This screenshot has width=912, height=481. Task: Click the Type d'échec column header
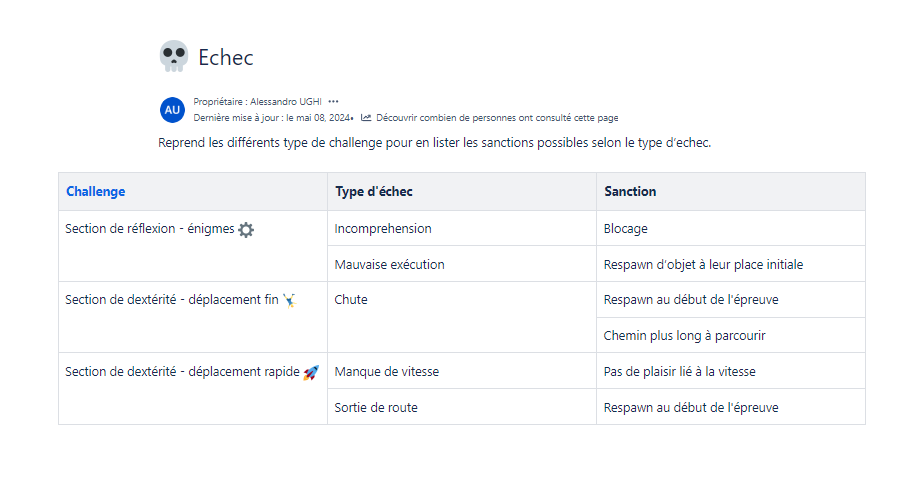374,191
